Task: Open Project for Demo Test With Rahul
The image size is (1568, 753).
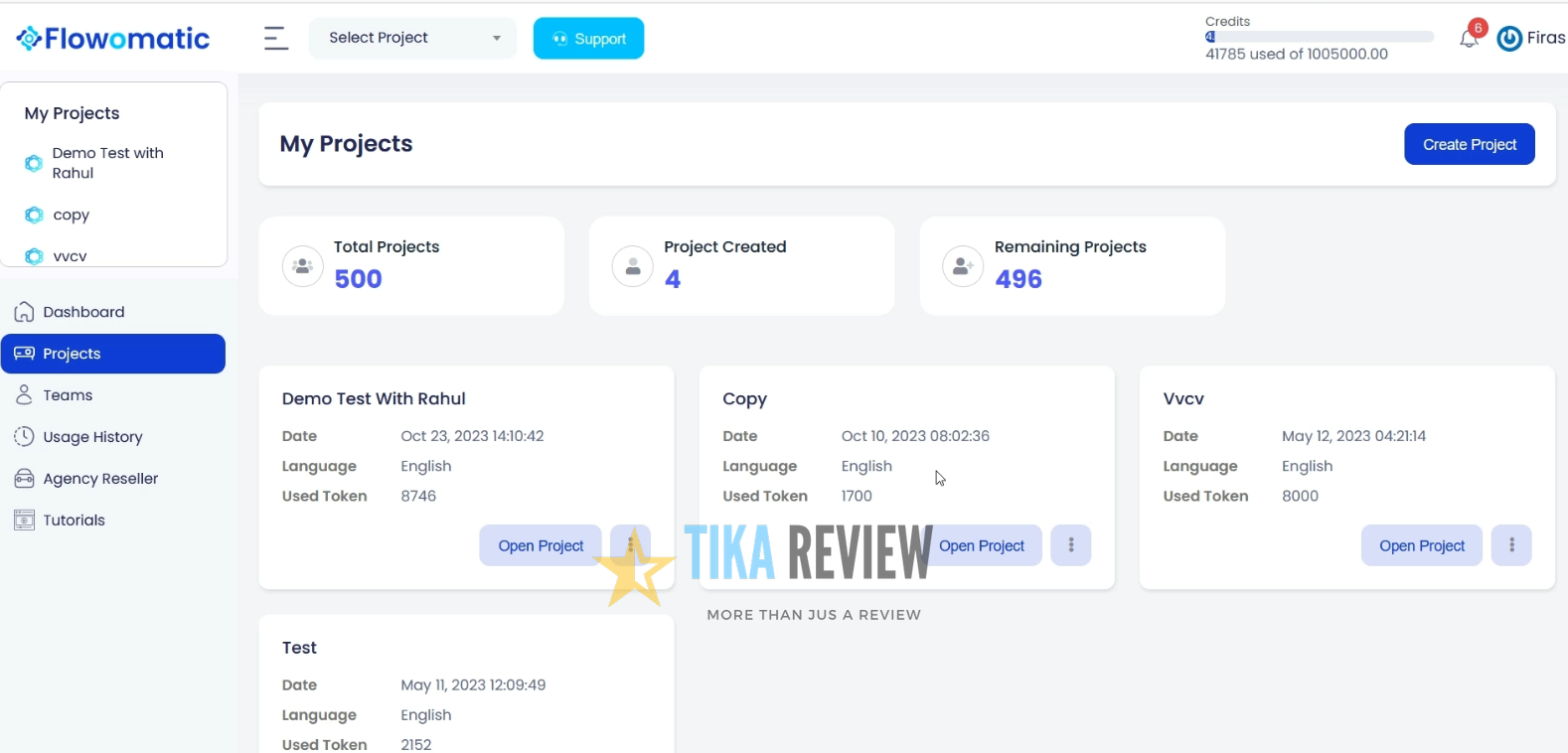Action: pos(541,545)
